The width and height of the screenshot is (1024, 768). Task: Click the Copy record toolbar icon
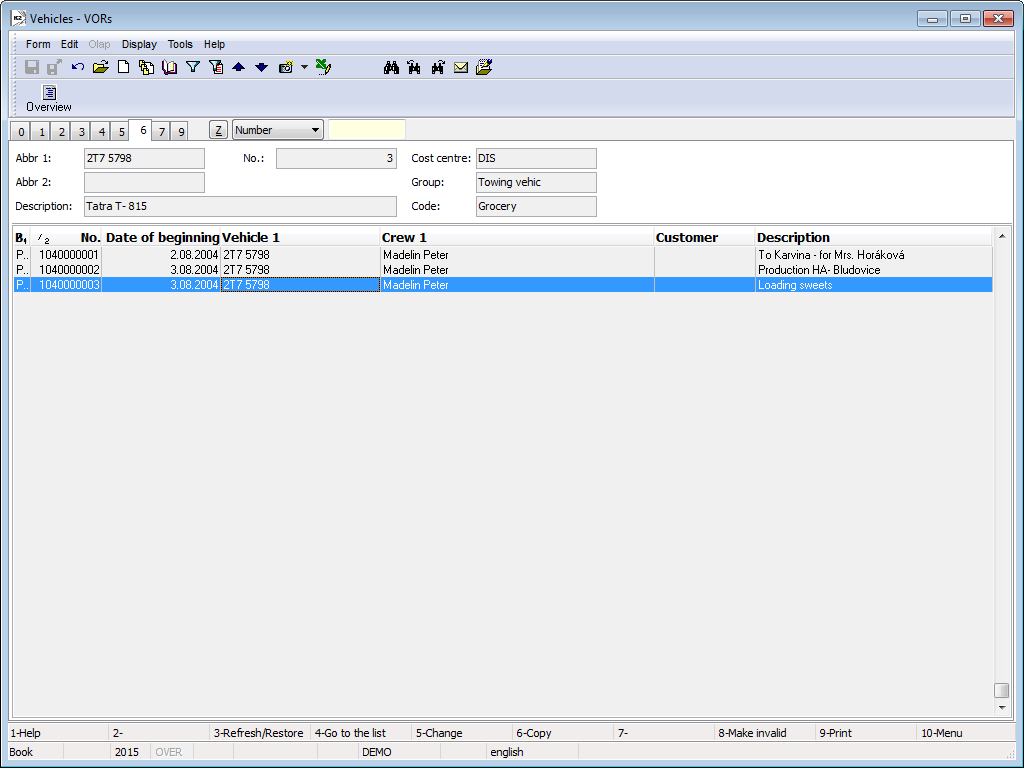[146, 67]
